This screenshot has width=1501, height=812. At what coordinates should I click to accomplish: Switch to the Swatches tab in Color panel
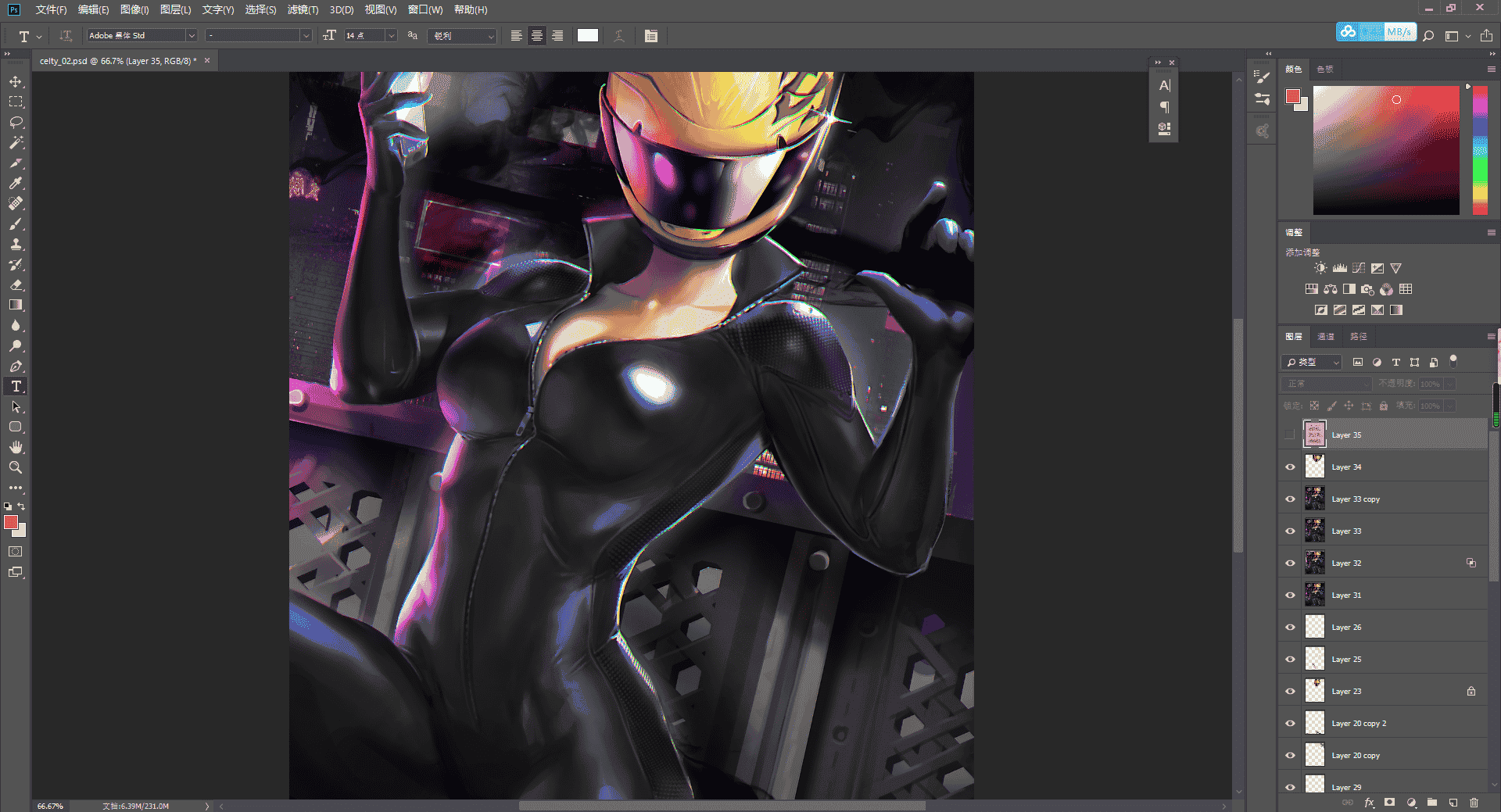click(1324, 69)
